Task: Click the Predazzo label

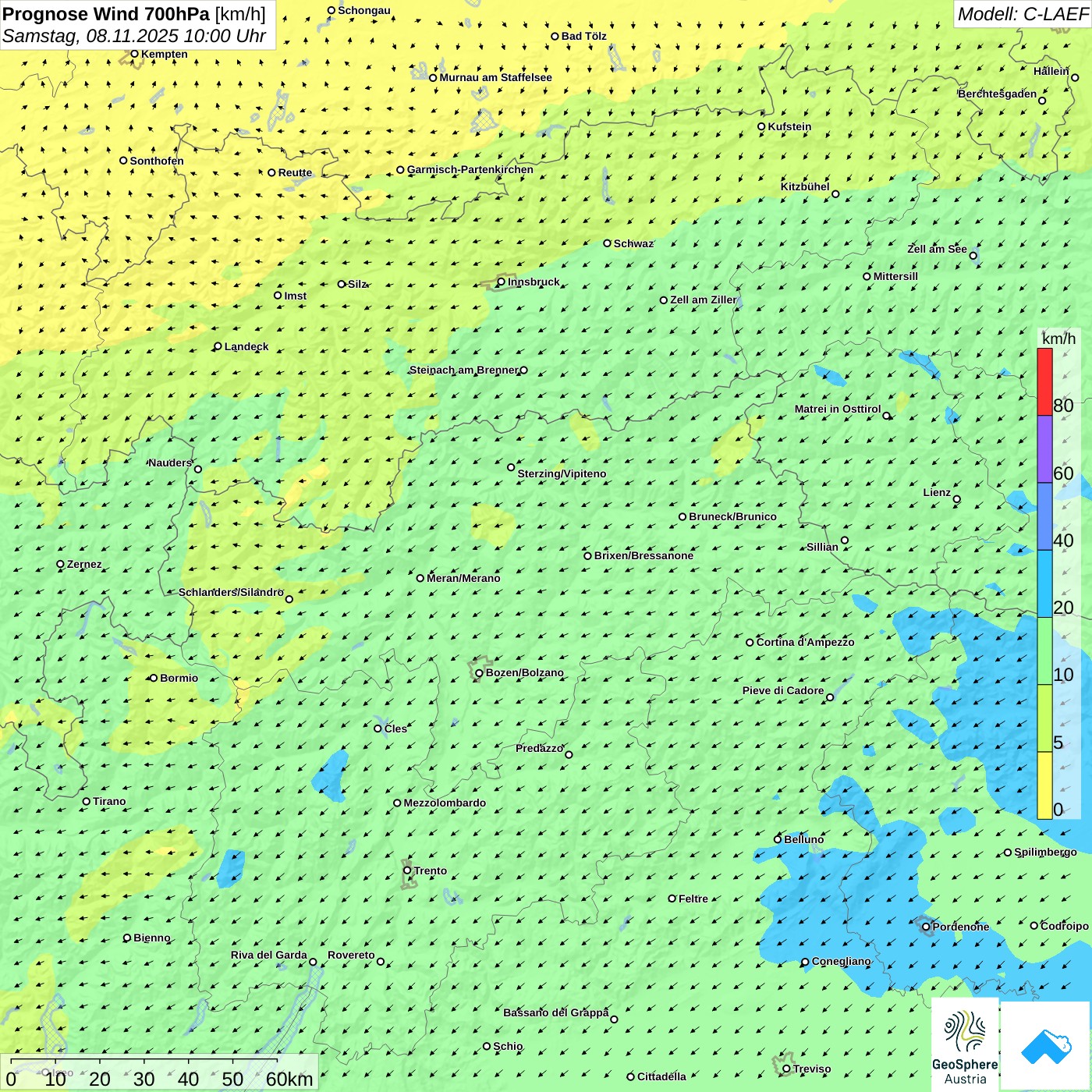Action: (x=539, y=748)
